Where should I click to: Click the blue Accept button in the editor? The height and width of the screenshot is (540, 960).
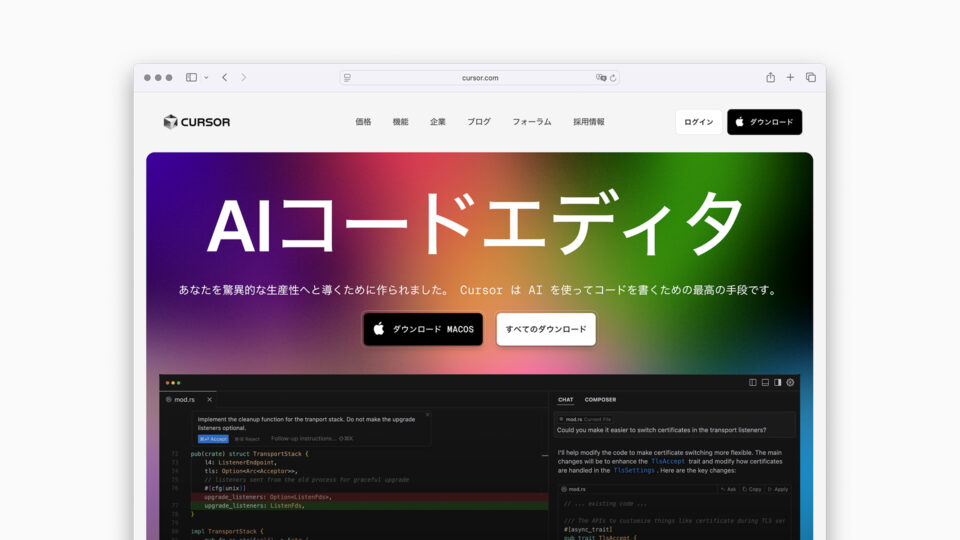click(213, 439)
